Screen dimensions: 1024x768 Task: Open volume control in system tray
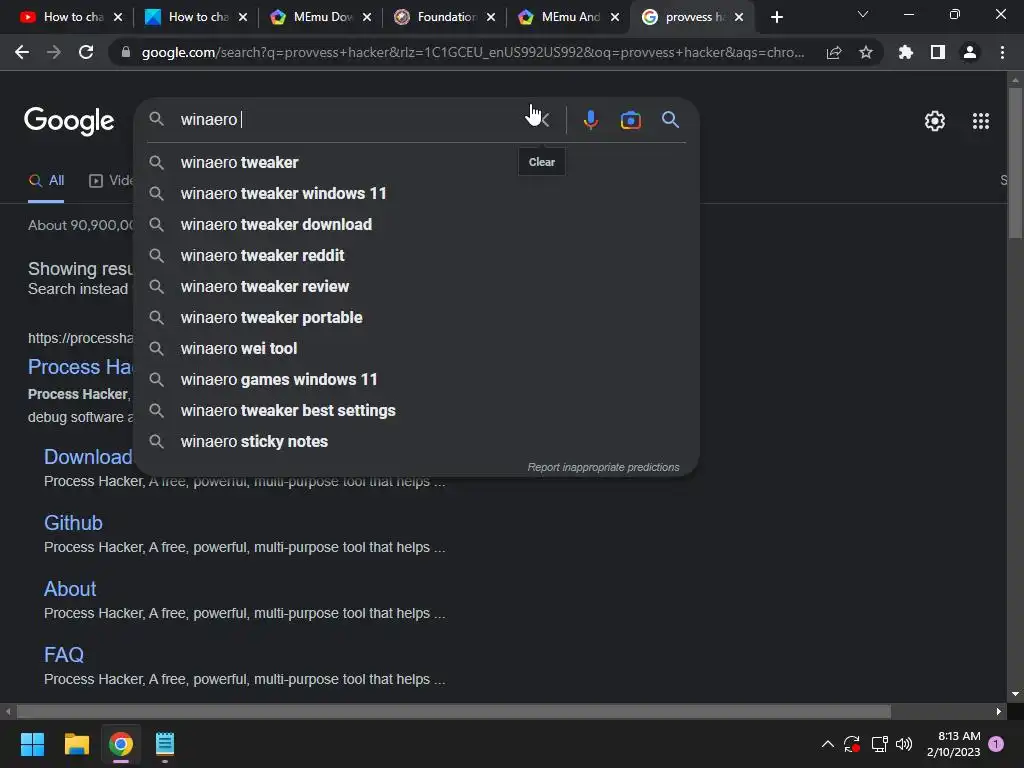[x=904, y=744]
